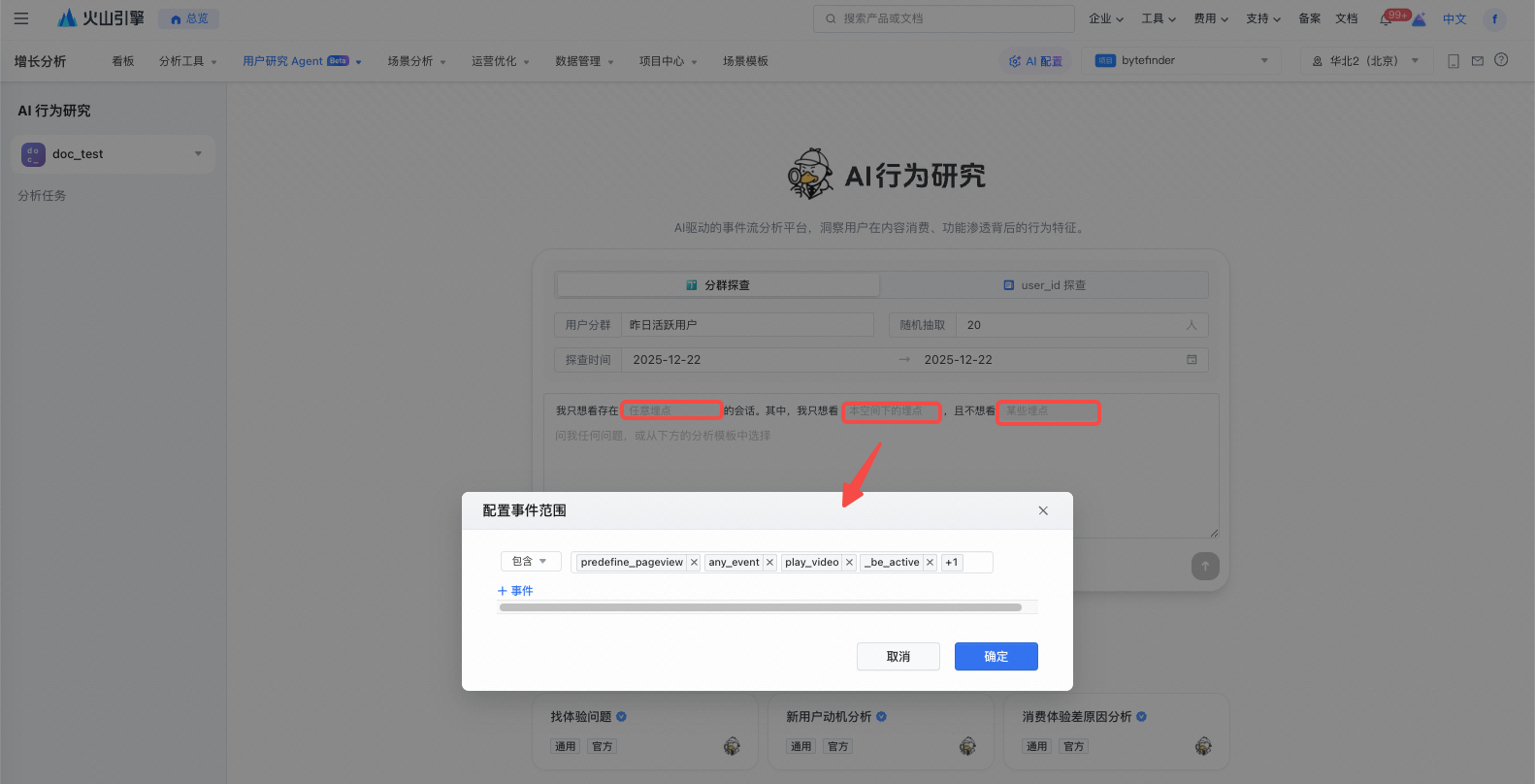Expand the 工具 menu

point(1159,18)
